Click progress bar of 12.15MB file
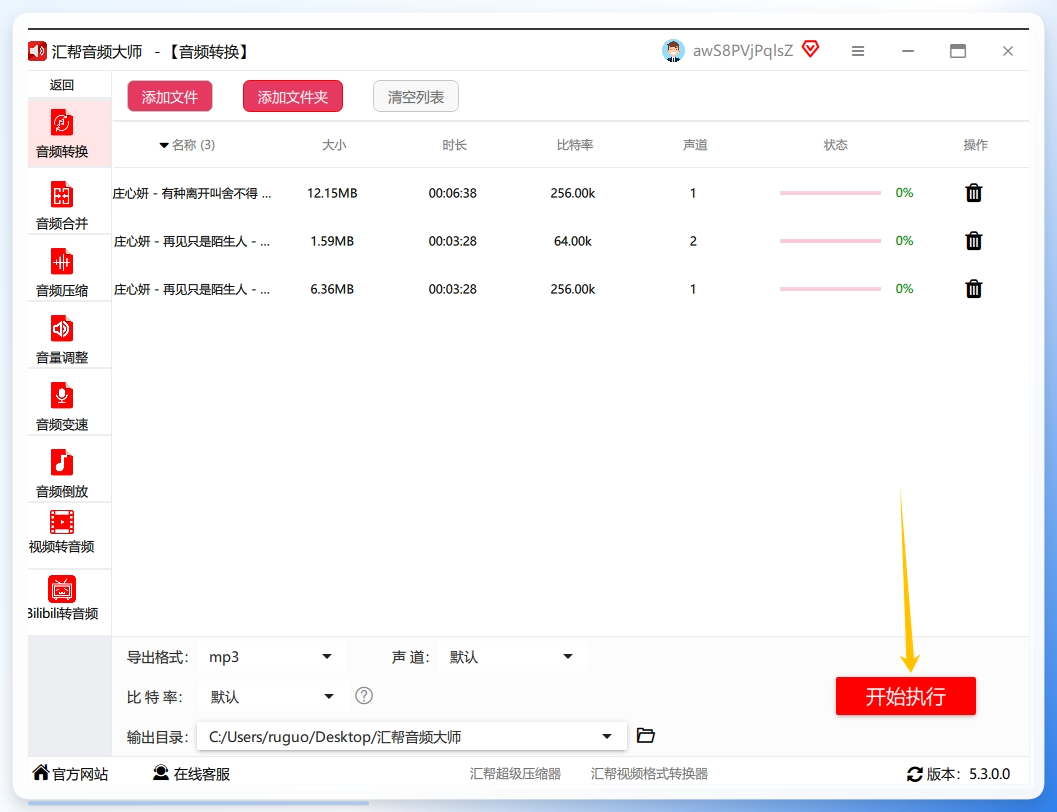 click(x=830, y=193)
